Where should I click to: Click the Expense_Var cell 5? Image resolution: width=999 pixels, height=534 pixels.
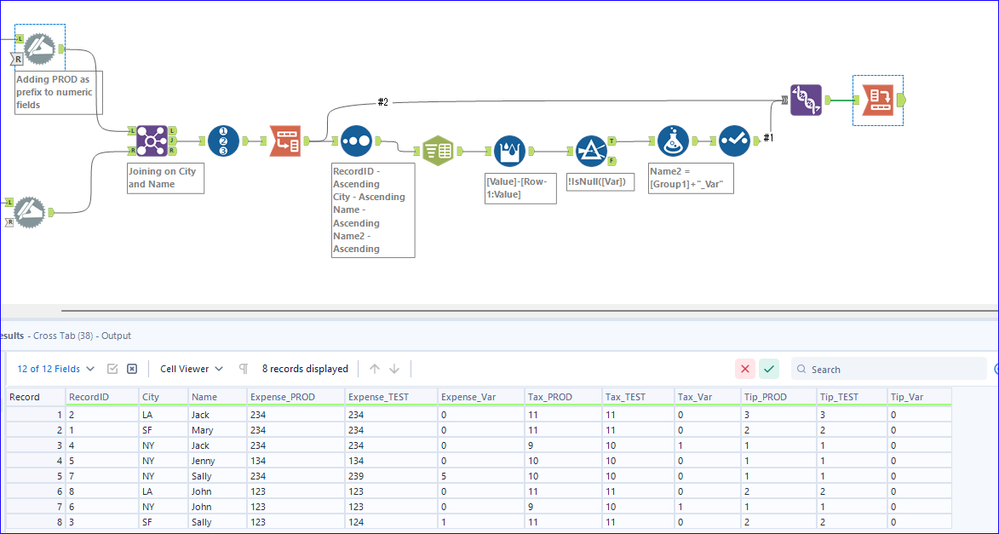[482, 476]
